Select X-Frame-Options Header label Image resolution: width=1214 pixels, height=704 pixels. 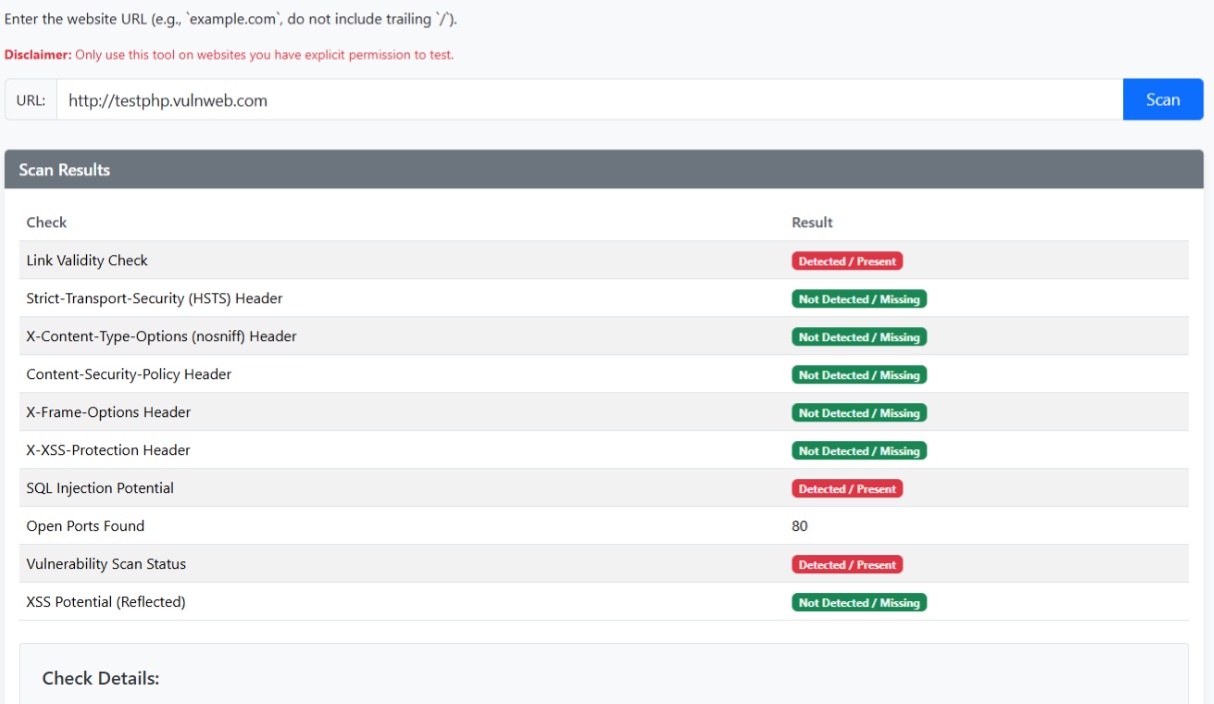pos(108,412)
